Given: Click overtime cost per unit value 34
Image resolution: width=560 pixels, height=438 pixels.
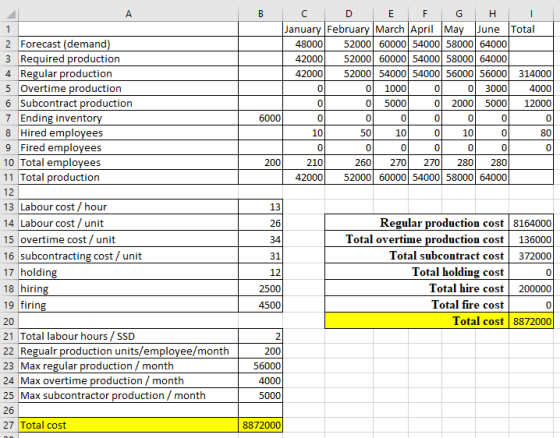Looking at the screenshot, I should tap(260, 239).
